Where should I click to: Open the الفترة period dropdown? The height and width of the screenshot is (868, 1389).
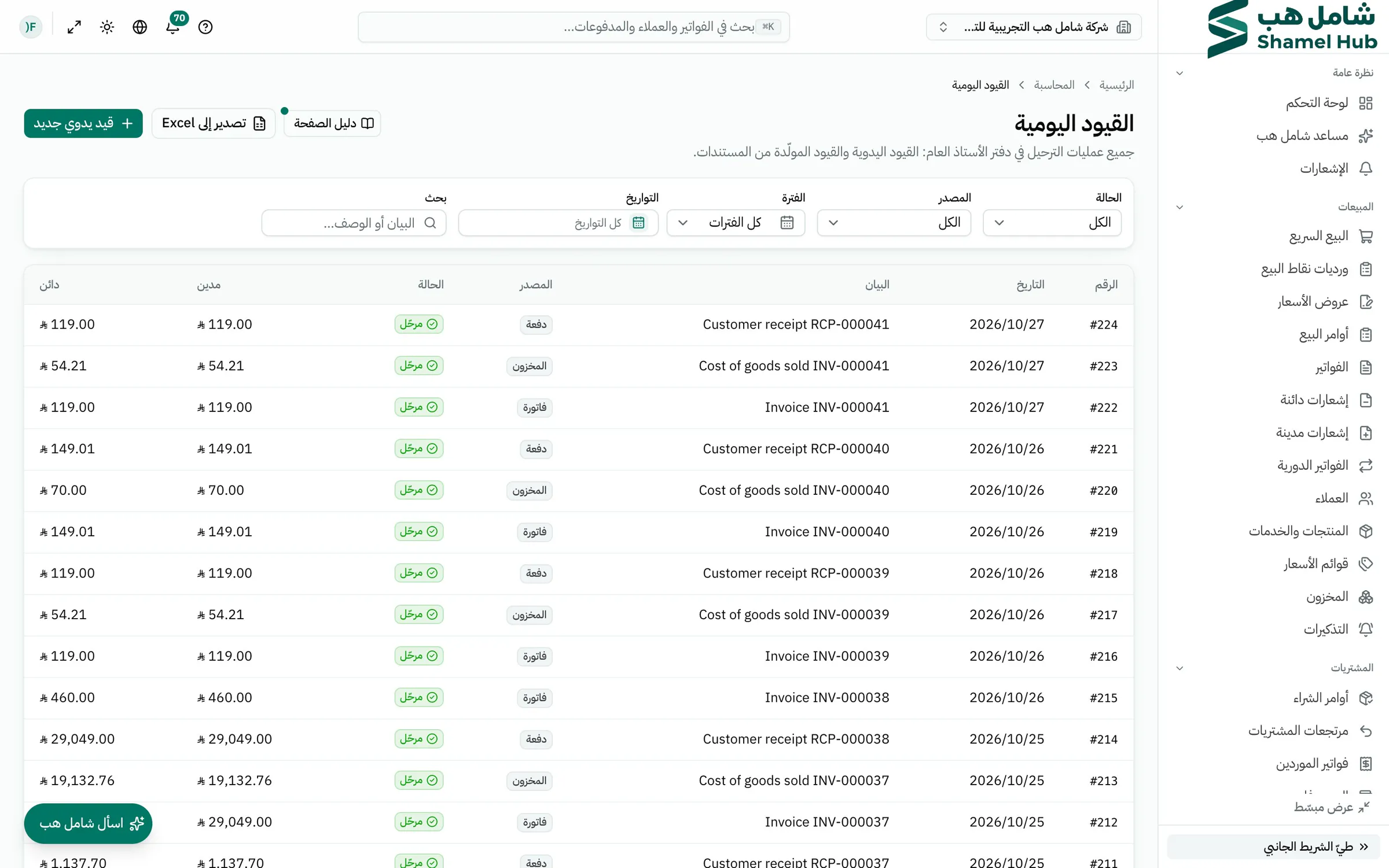(736, 223)
